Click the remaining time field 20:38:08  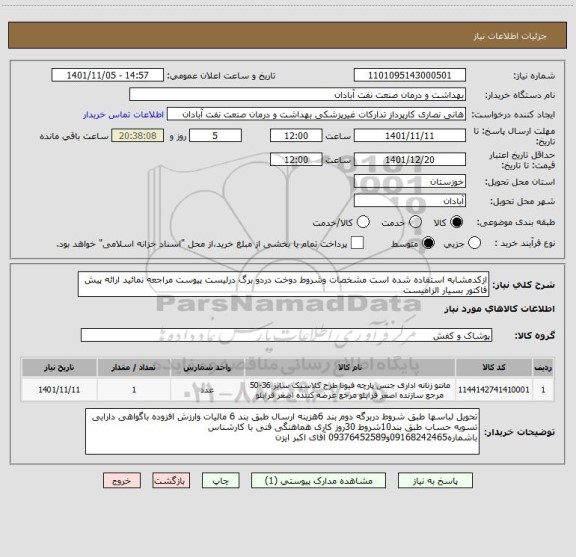point(138,136)
